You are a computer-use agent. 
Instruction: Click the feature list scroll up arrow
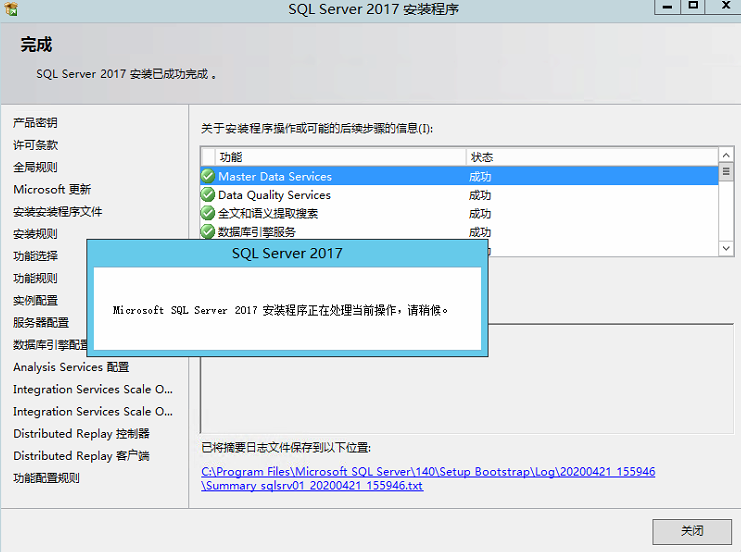point(726,155)
